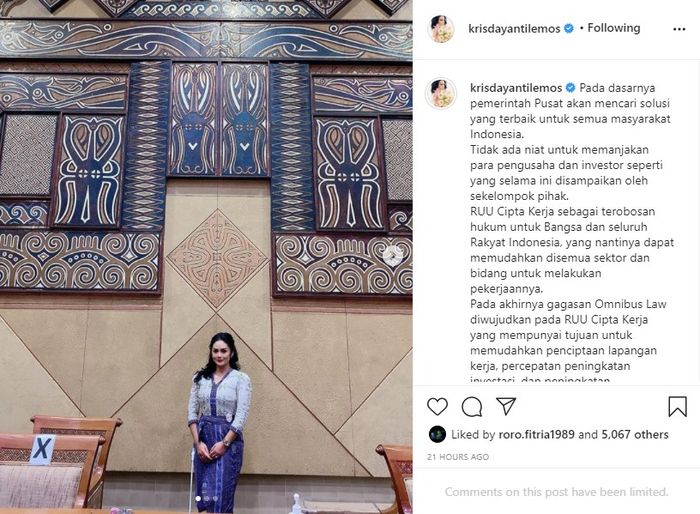Select the third carousel dot indicator
Screen dimensions: 700x514
point(215,498)
